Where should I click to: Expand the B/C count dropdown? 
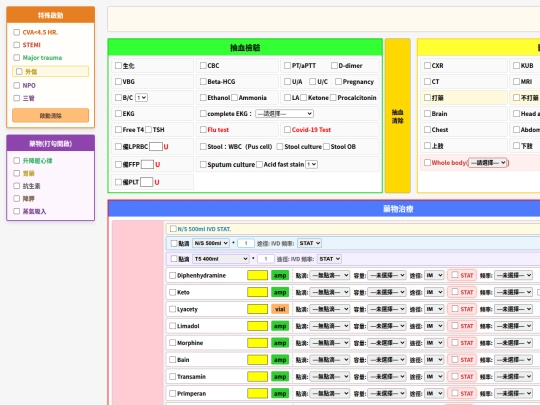[x=142, y=97]
